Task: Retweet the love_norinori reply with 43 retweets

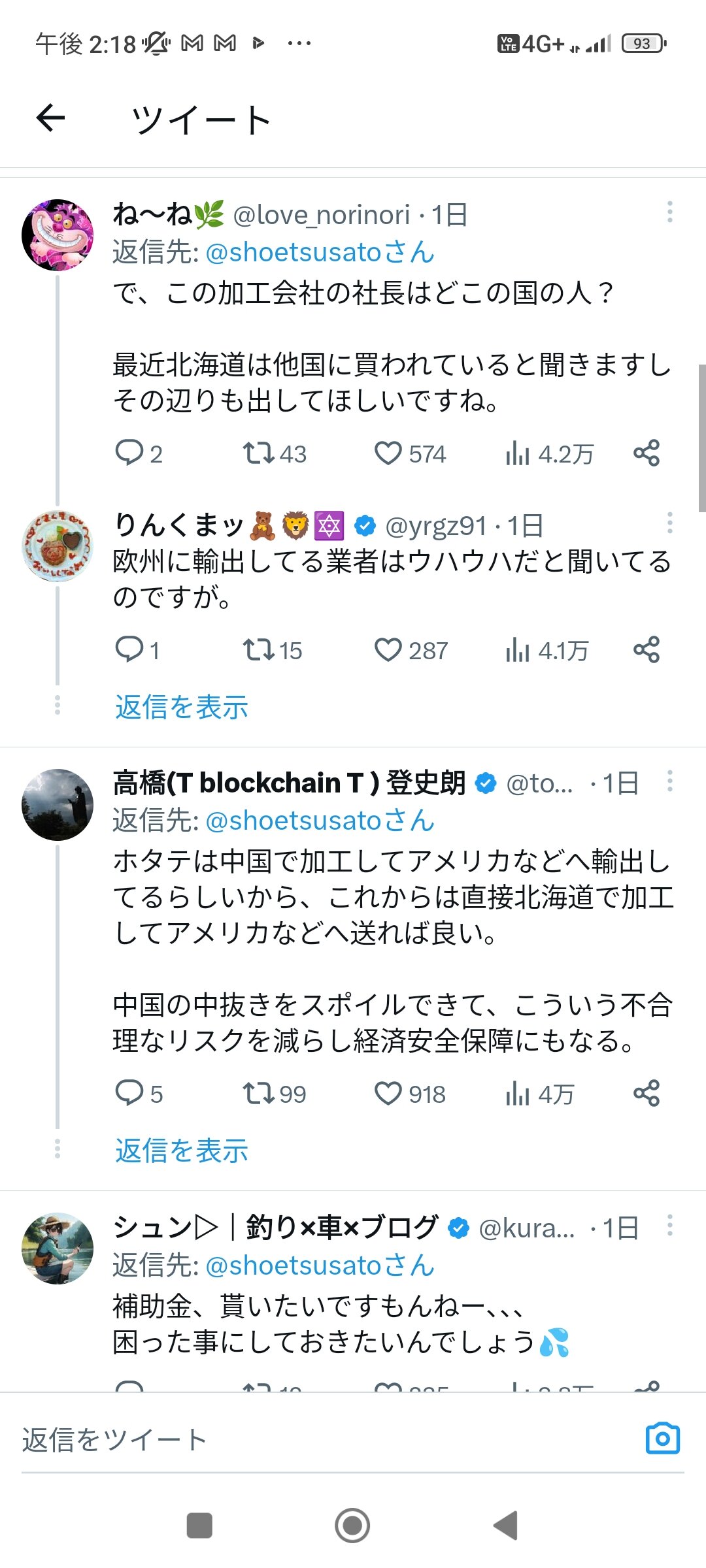Action: pos(258,453)
